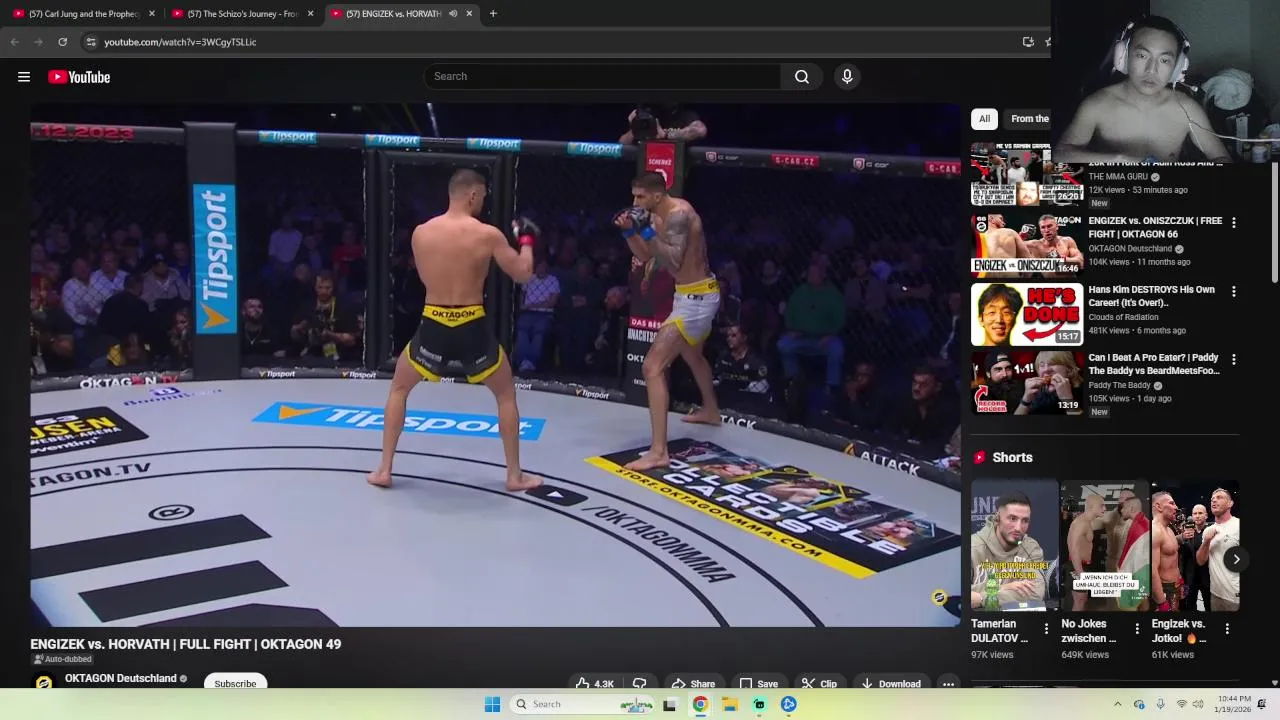1280x720 pixels.
Task: Clip the video with scissors button
Action: pos(819,684)
